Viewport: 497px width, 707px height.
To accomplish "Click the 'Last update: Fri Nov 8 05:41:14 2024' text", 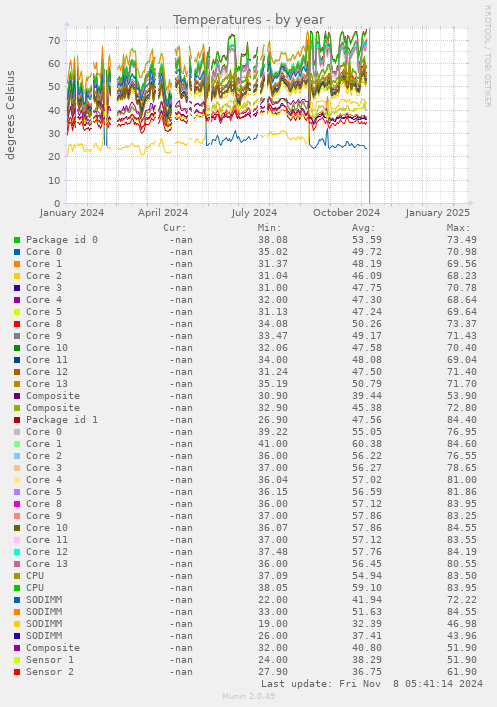I will point(372,684).
